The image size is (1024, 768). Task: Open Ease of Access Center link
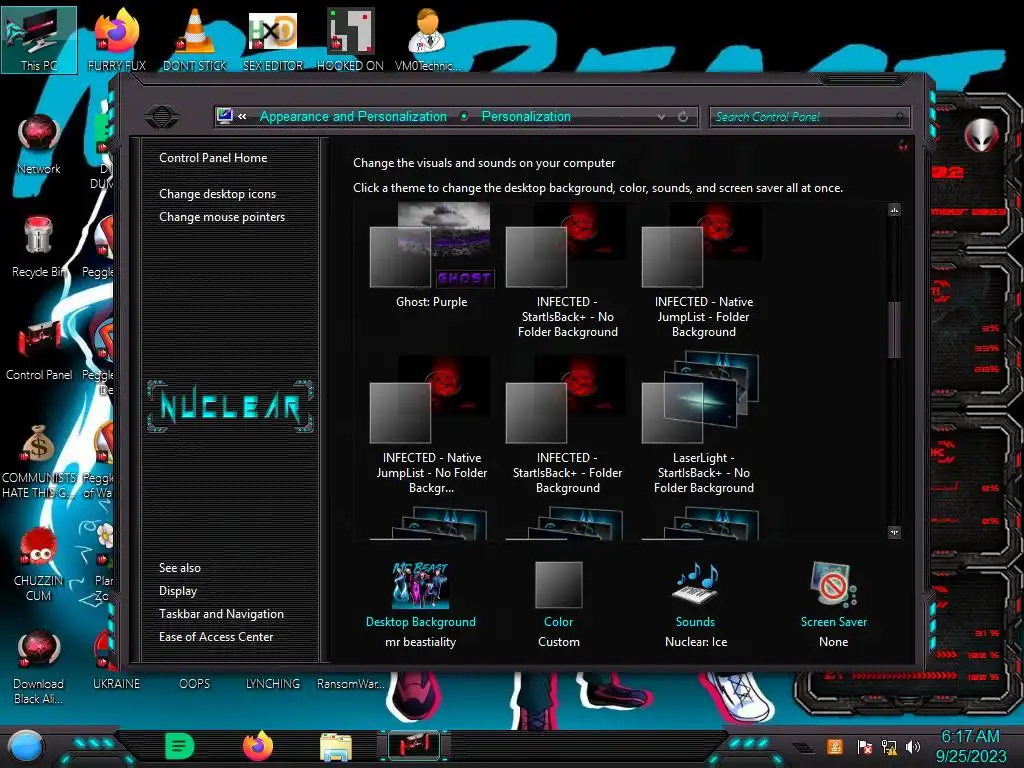coord(216,637)
